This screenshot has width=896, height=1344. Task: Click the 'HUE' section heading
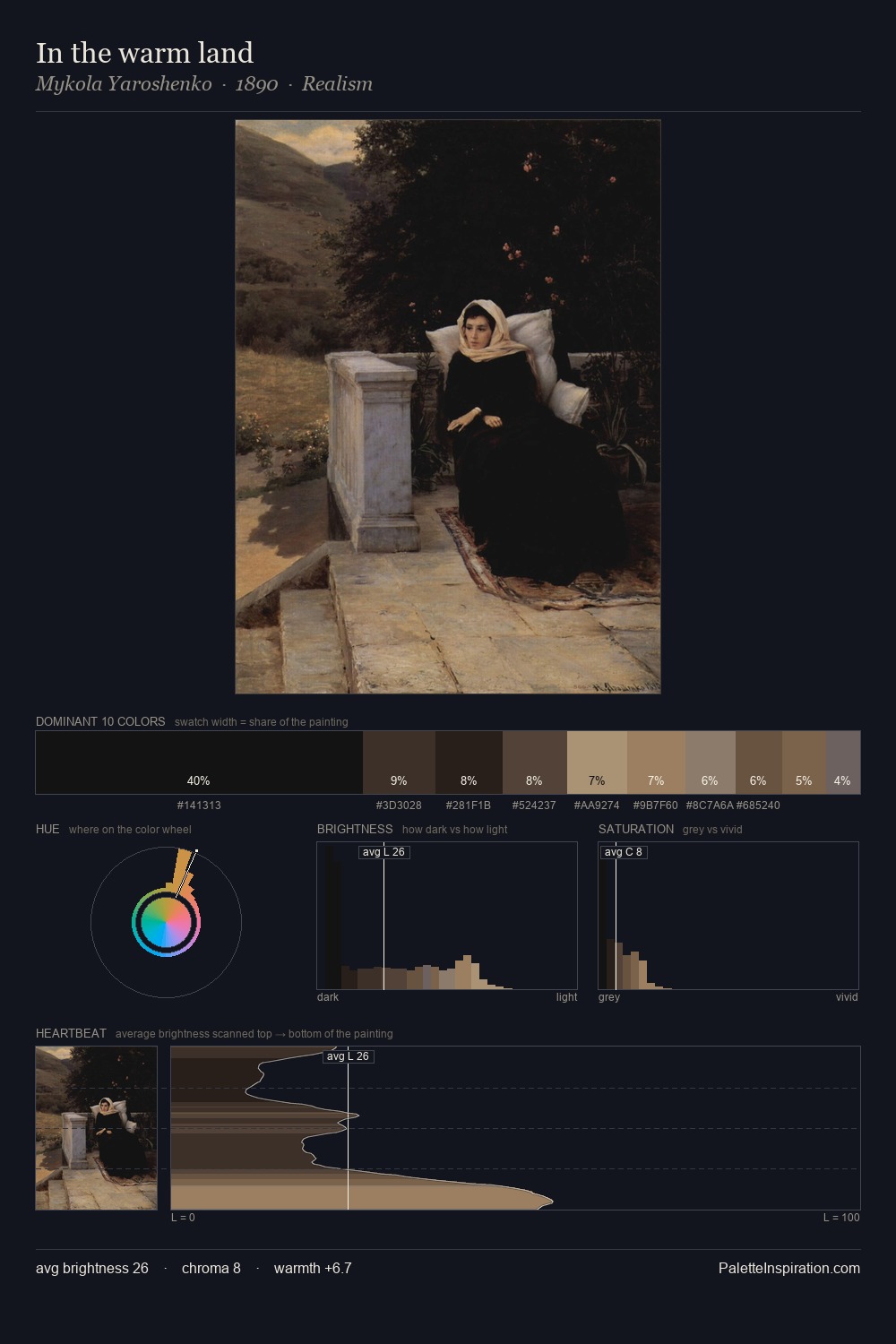[47, 829]
